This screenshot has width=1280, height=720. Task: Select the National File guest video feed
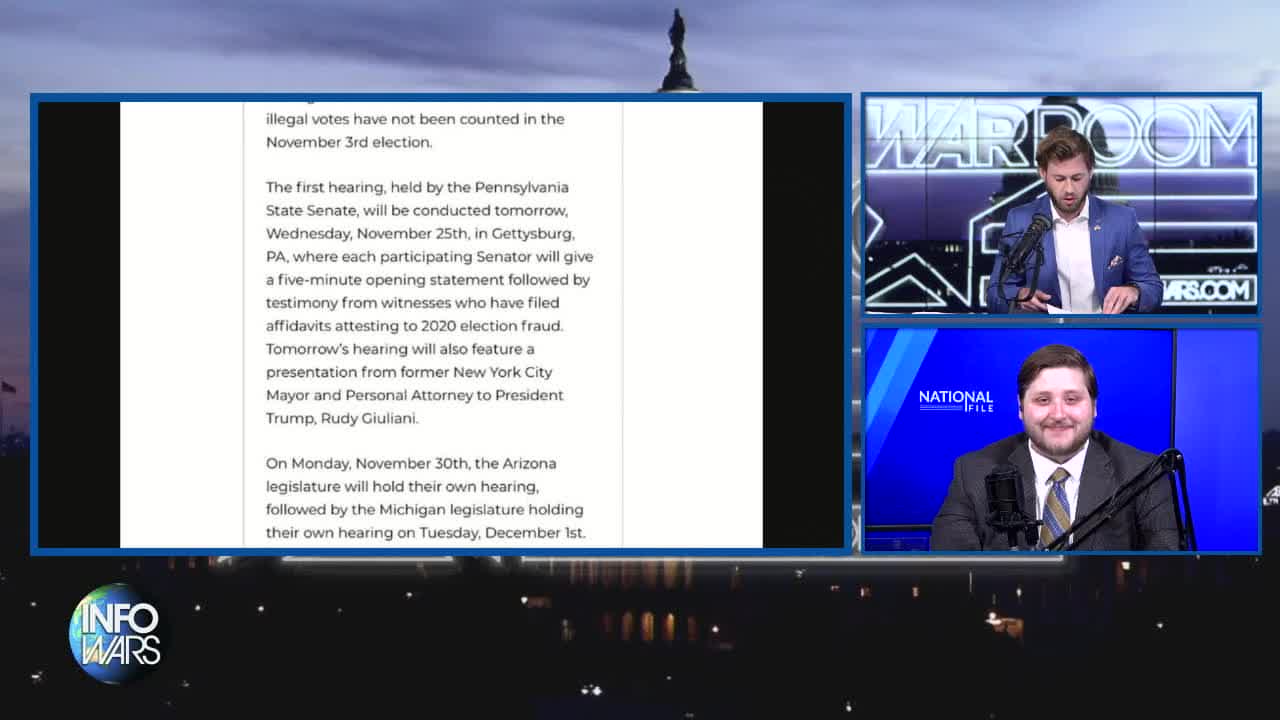[x=1061, y=439]
